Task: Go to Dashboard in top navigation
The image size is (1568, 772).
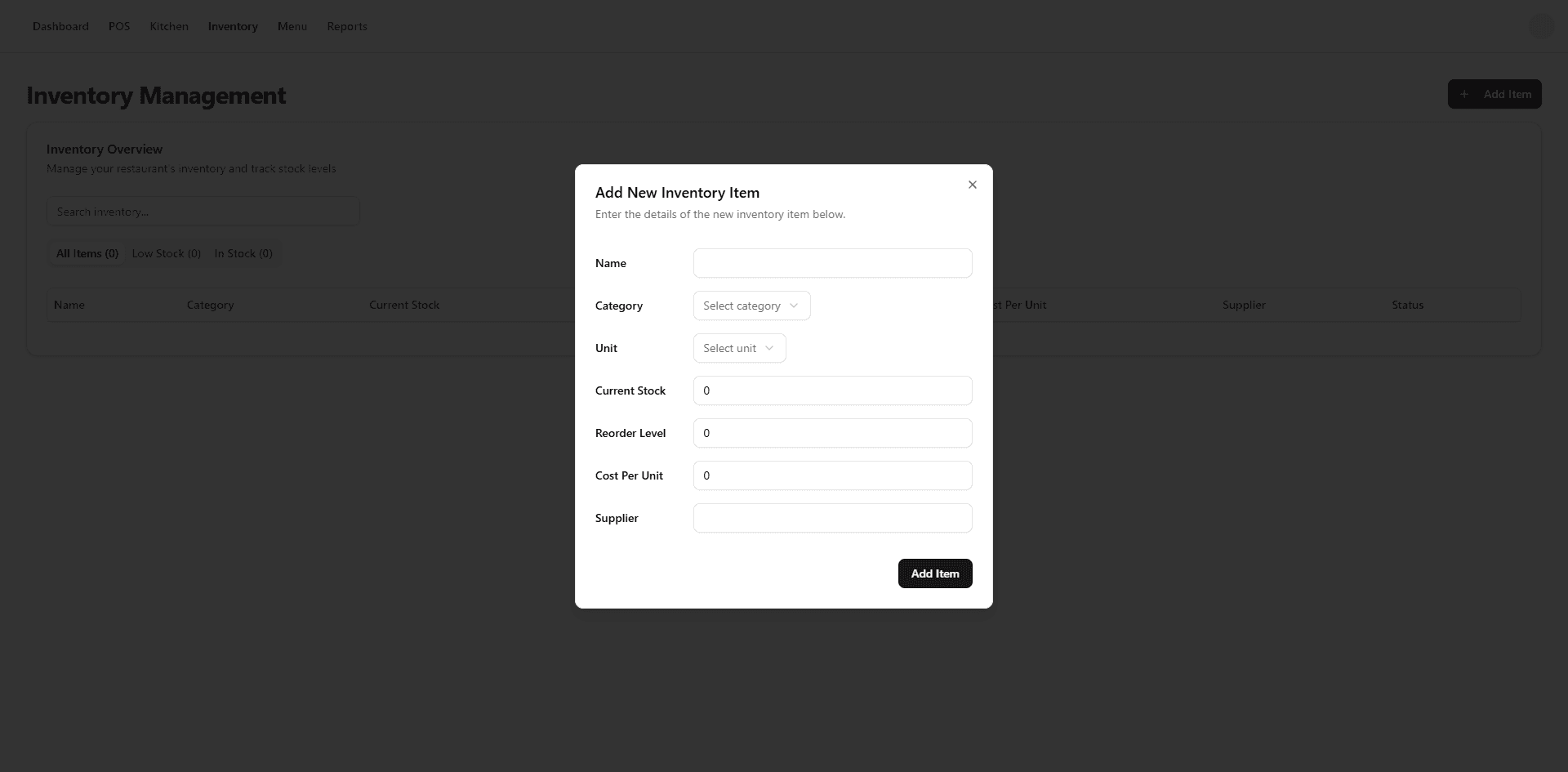Action: (x=60, y=26)
